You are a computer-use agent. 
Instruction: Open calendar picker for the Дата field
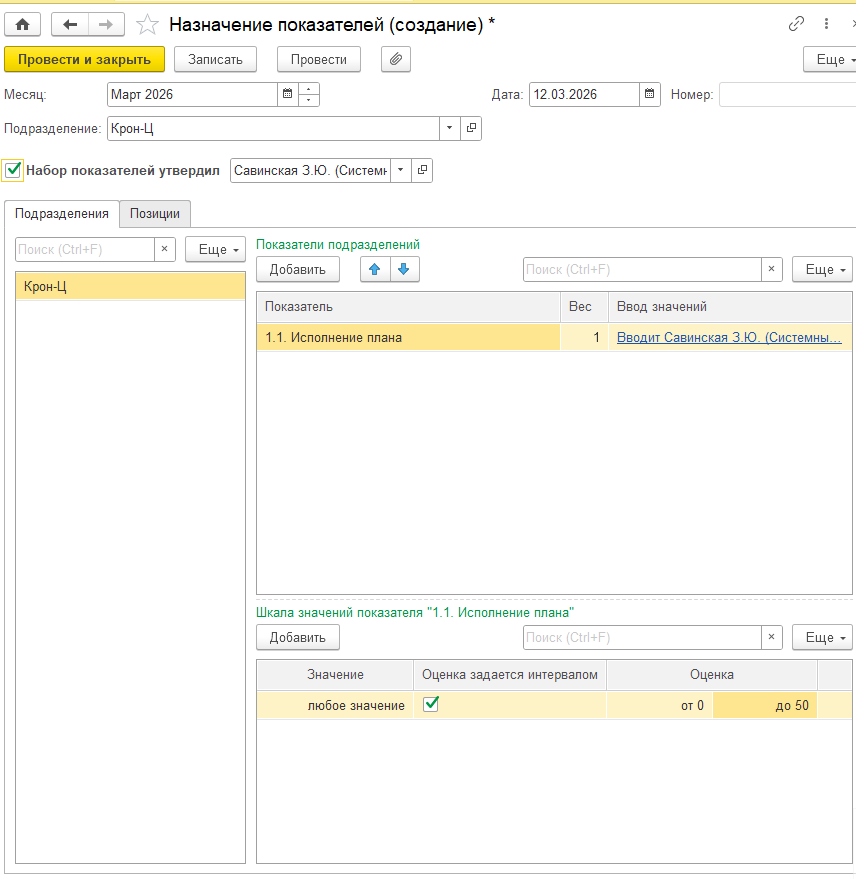(651, 95)
